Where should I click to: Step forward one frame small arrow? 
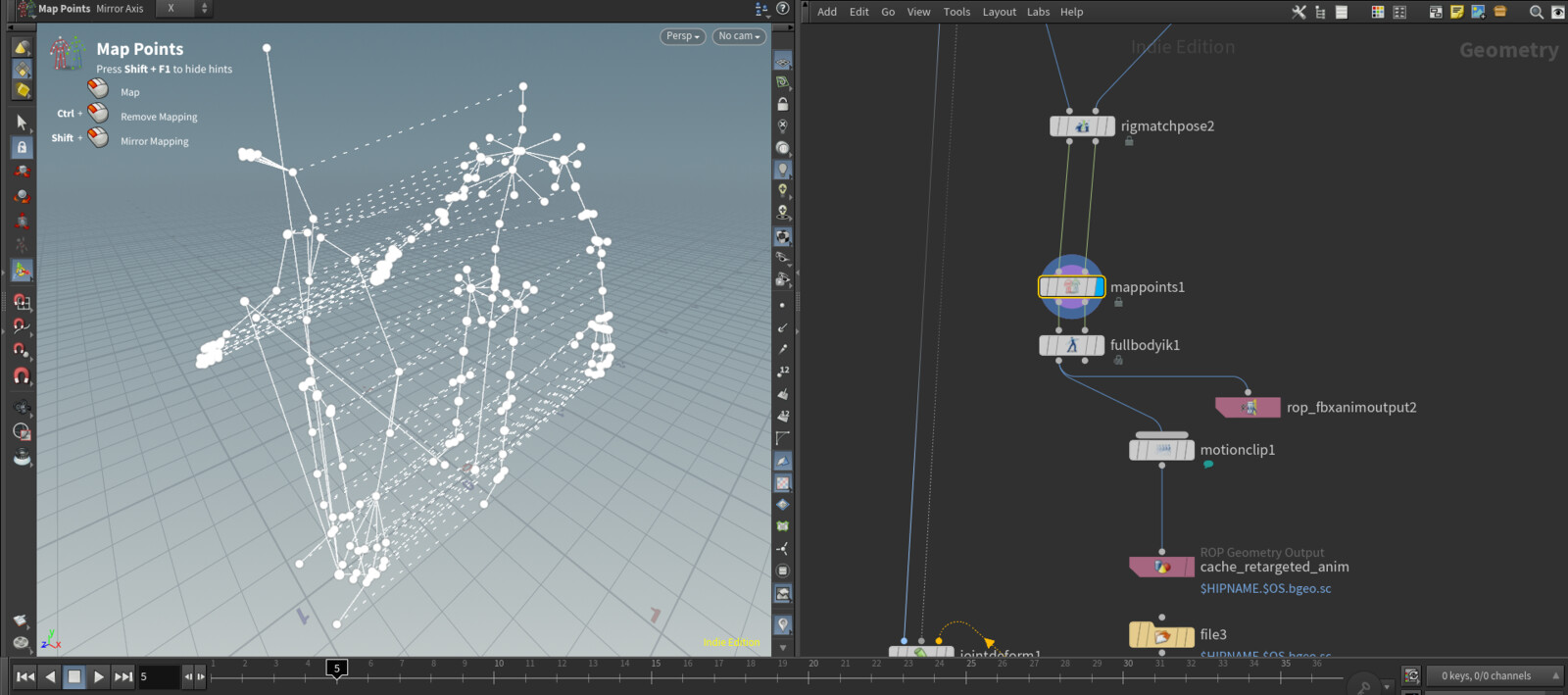(x=201, y=676)
